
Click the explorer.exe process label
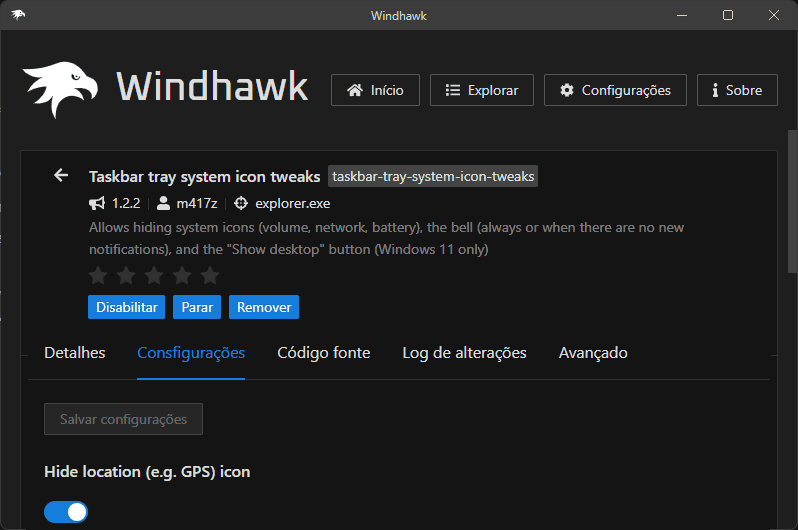293,204
